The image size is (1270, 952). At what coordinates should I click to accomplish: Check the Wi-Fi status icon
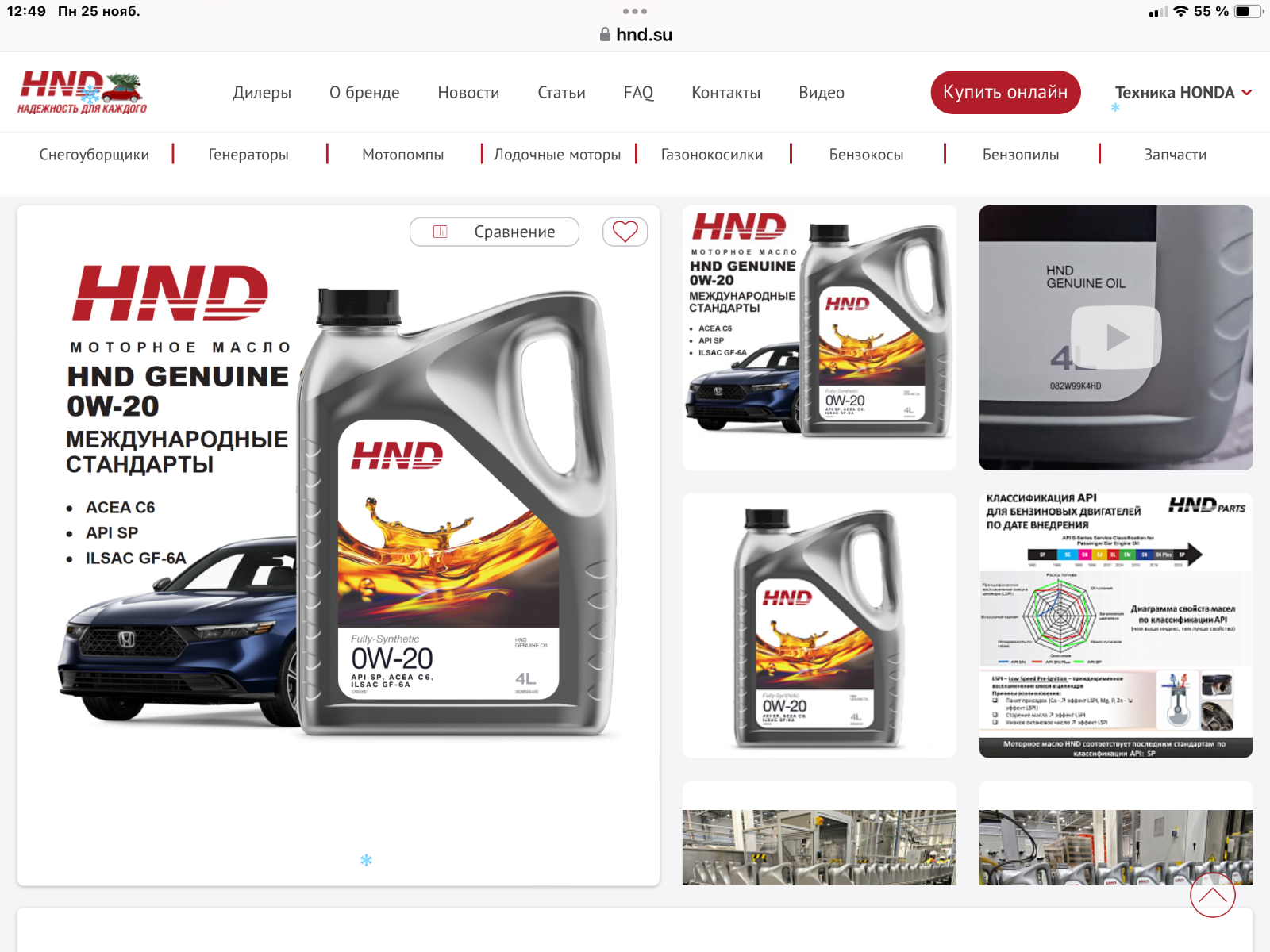pos(1180,11)
